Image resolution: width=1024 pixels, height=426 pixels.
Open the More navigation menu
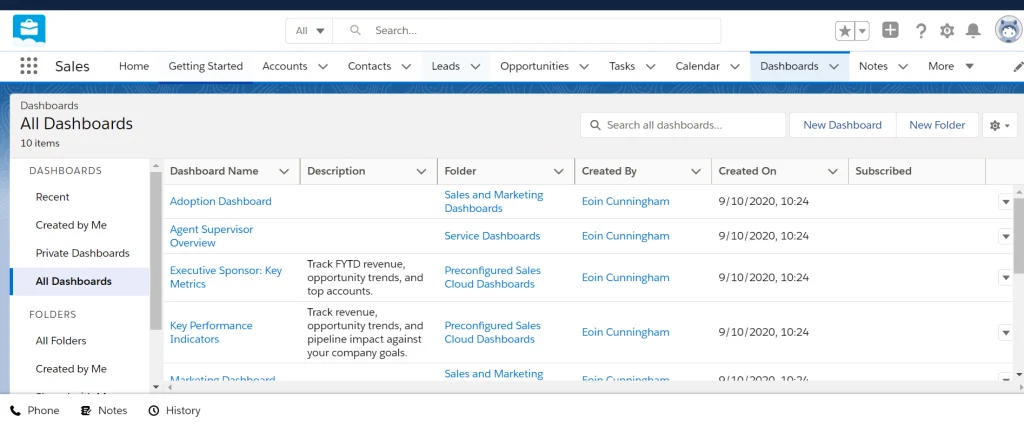951,66
